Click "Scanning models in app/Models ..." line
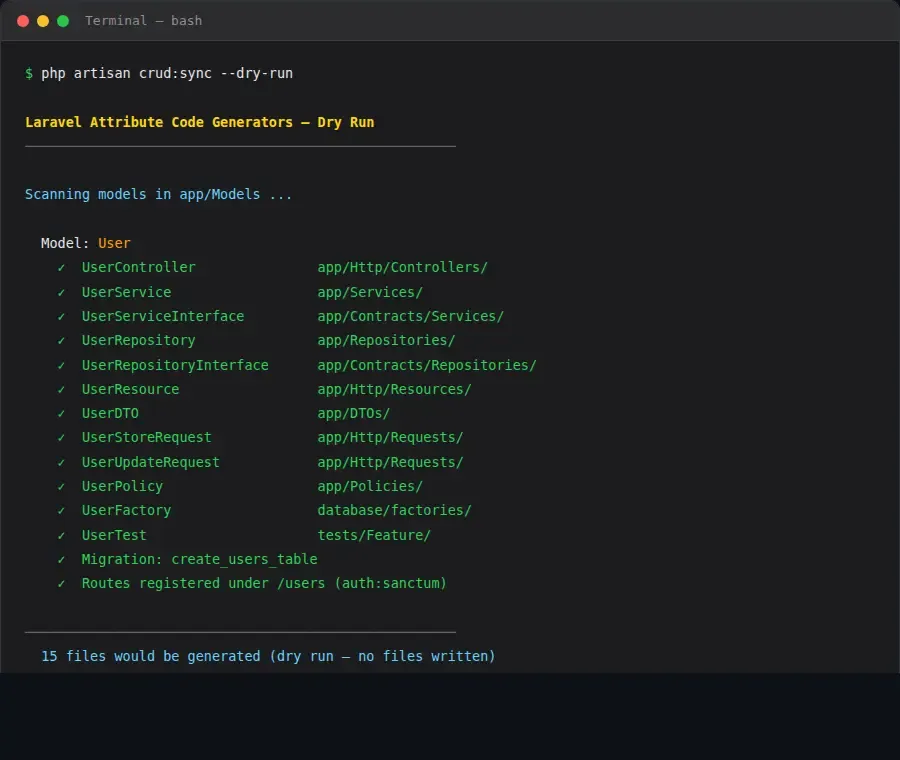This screenshot has height=760, width=900. coord(158,195)
